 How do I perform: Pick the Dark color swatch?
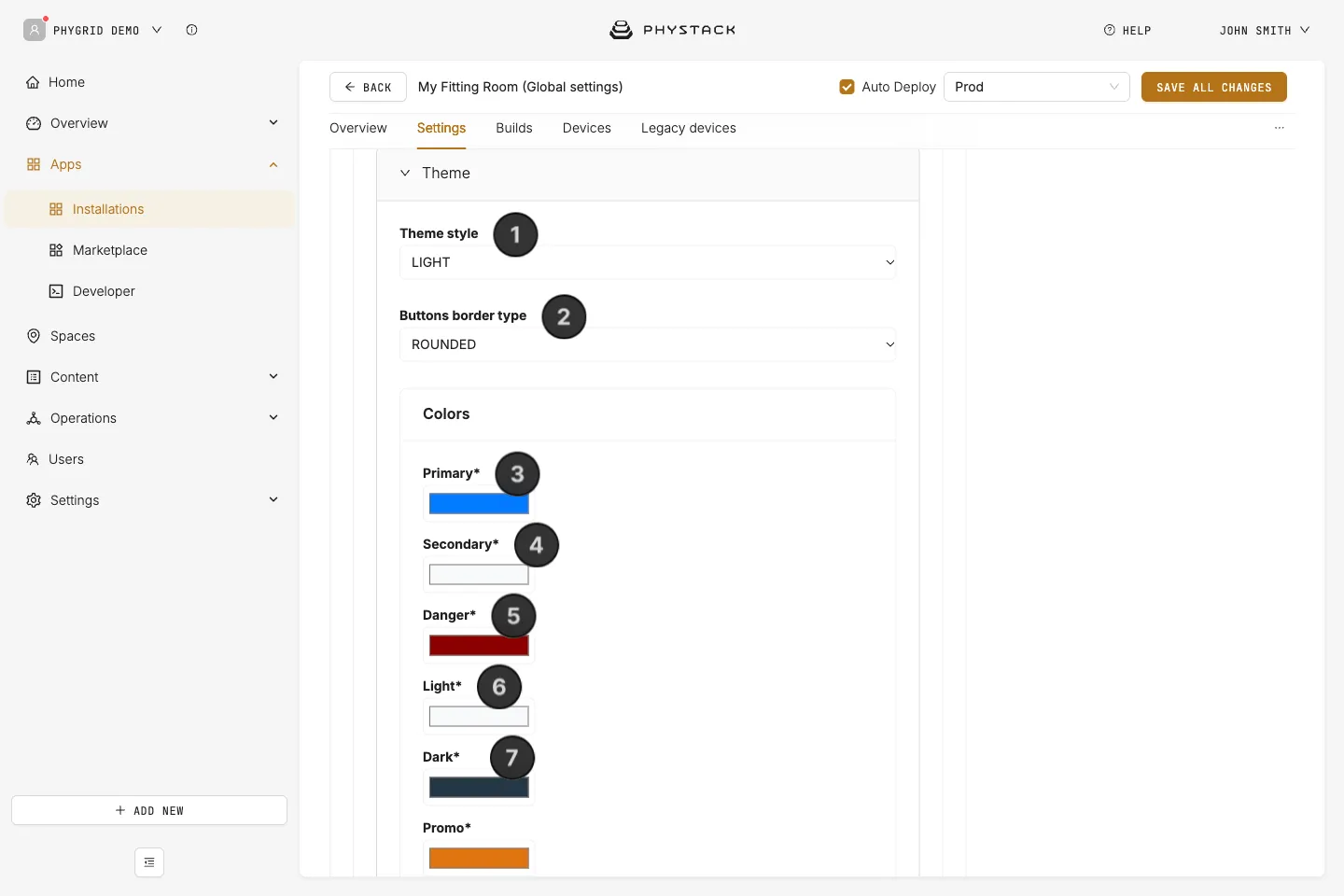[479, 788]
